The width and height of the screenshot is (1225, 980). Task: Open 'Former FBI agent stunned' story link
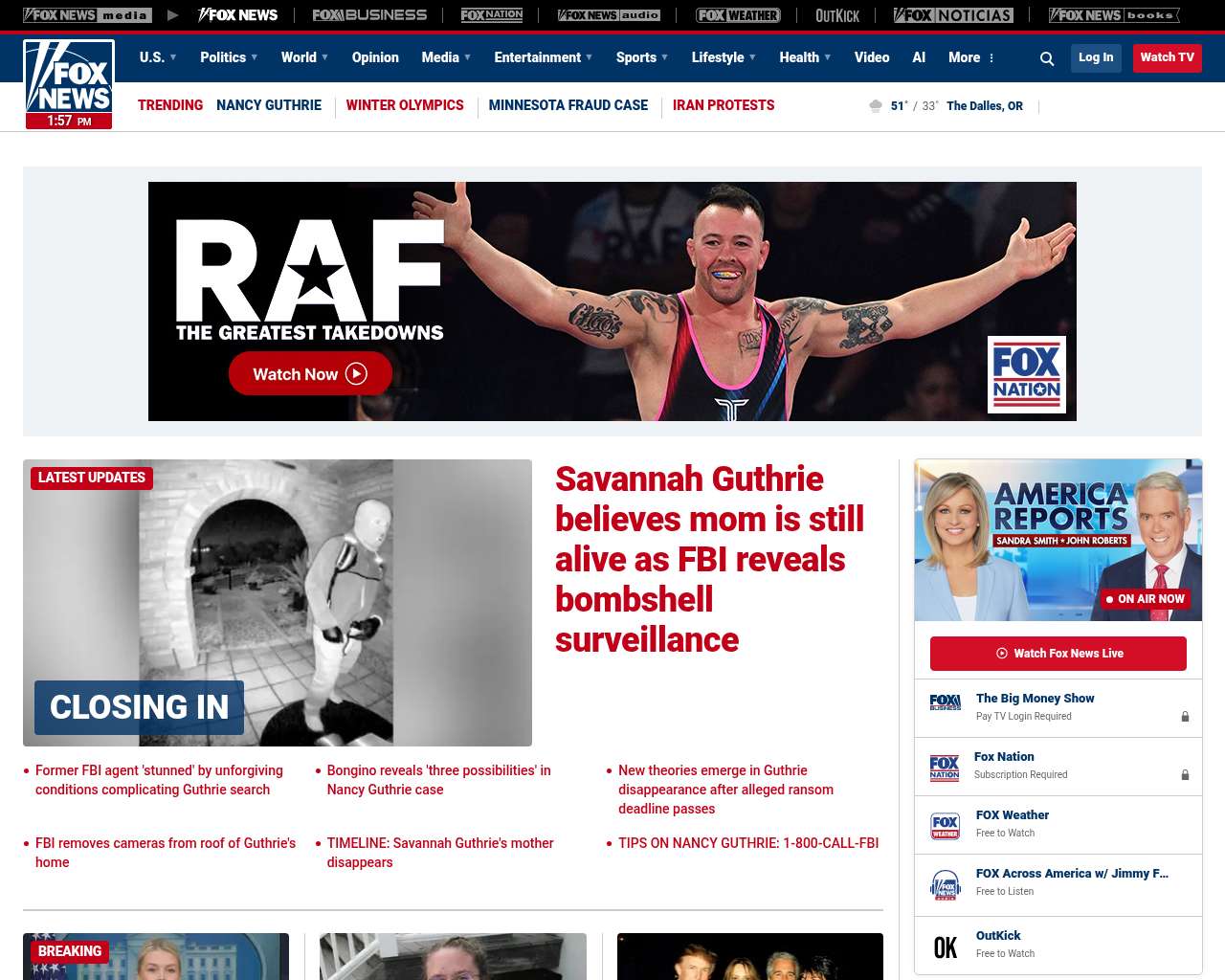tap(159, 780)
